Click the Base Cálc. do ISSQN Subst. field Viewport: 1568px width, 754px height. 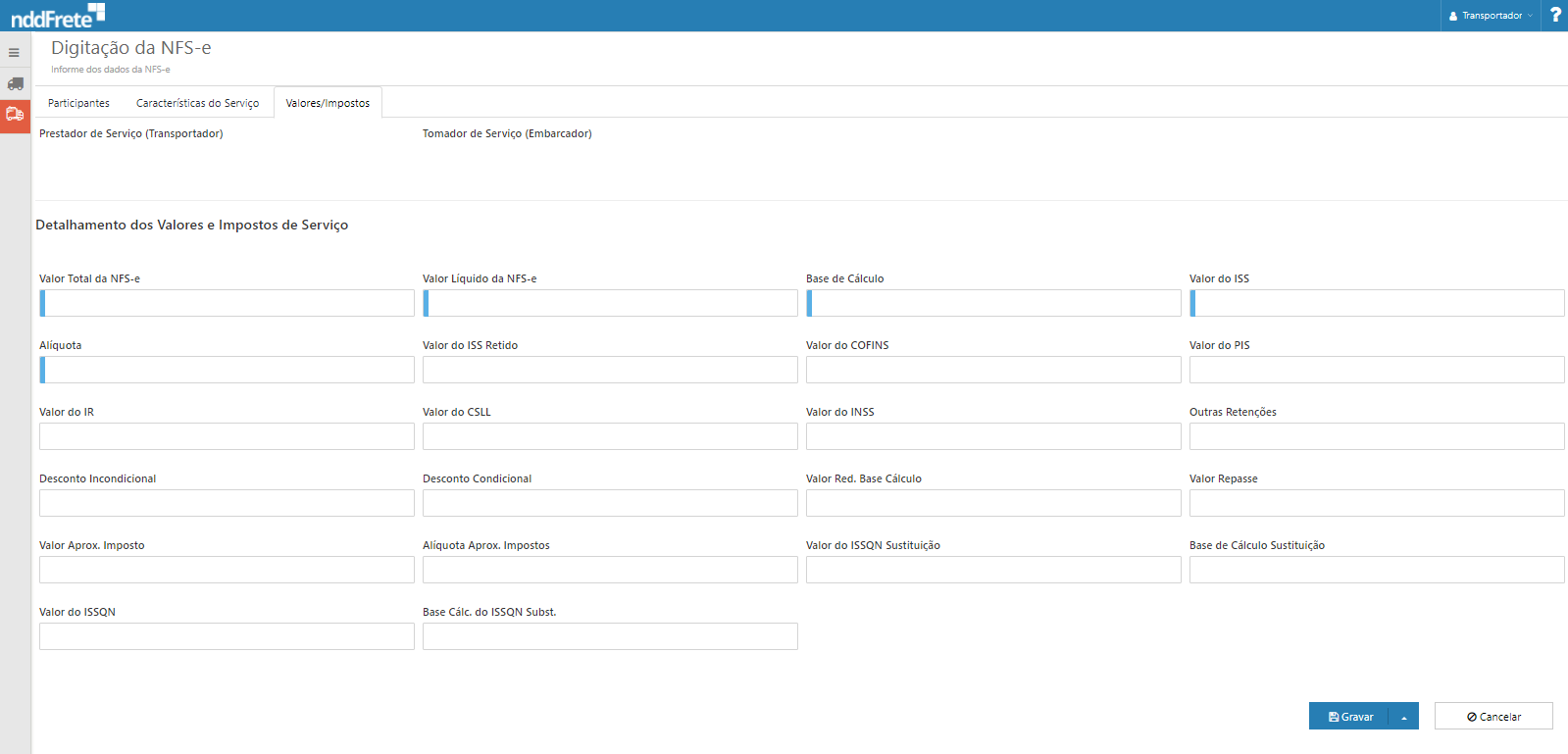[x=610, y=636]
